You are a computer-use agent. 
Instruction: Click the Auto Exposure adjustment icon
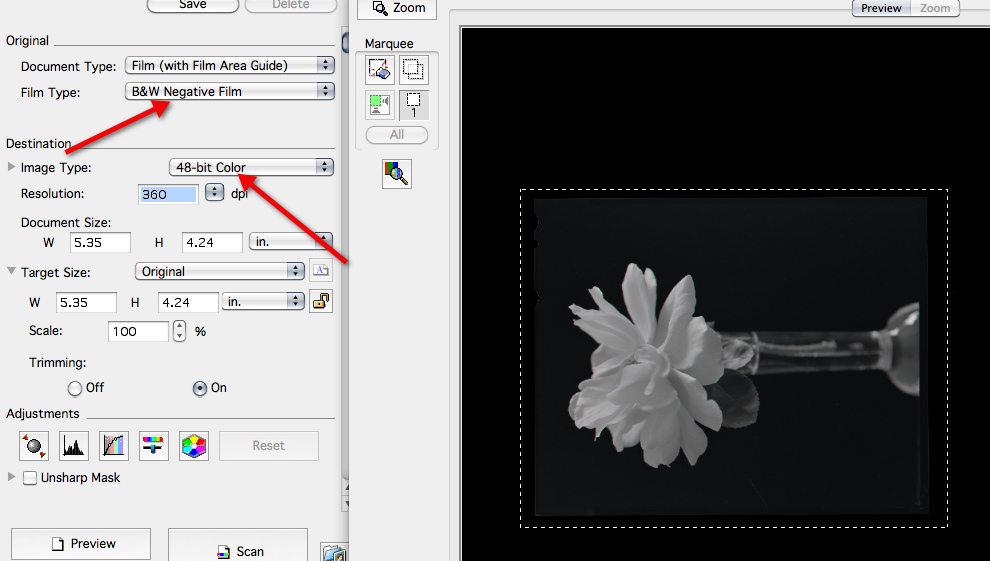pyautogui.click(x=34, y=446)
